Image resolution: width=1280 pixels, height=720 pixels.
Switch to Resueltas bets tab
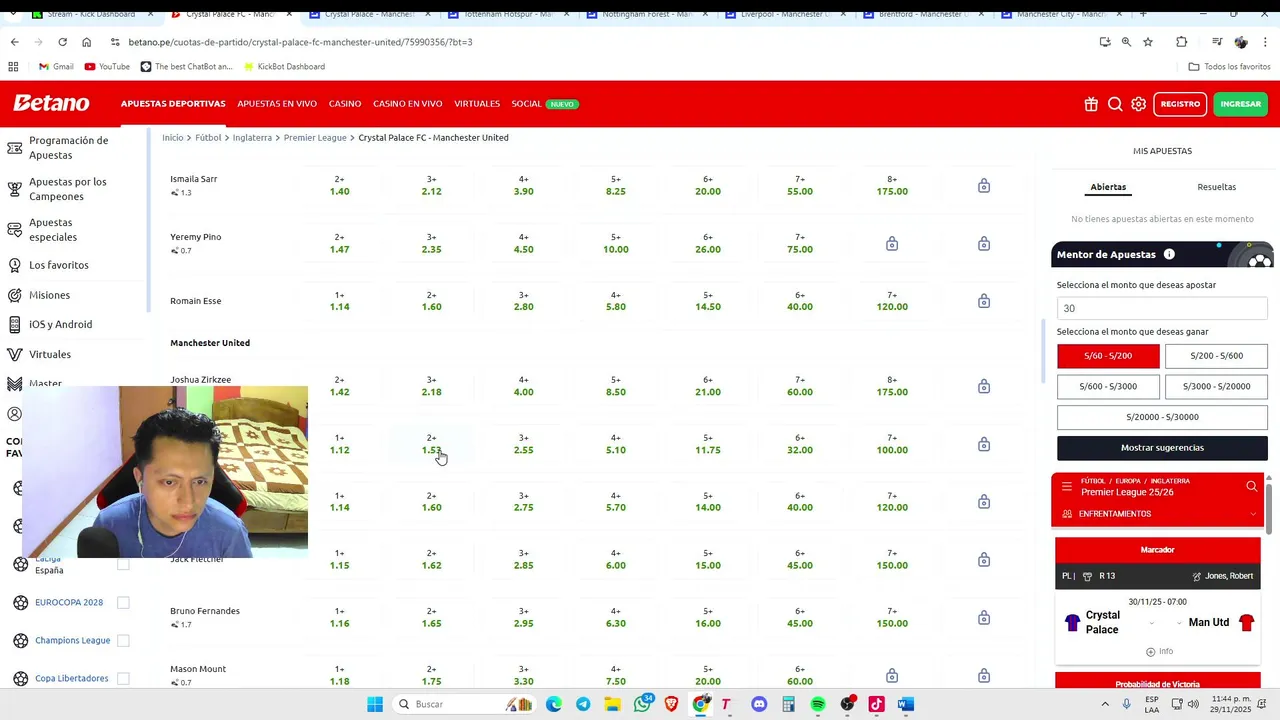point(1216,187)
